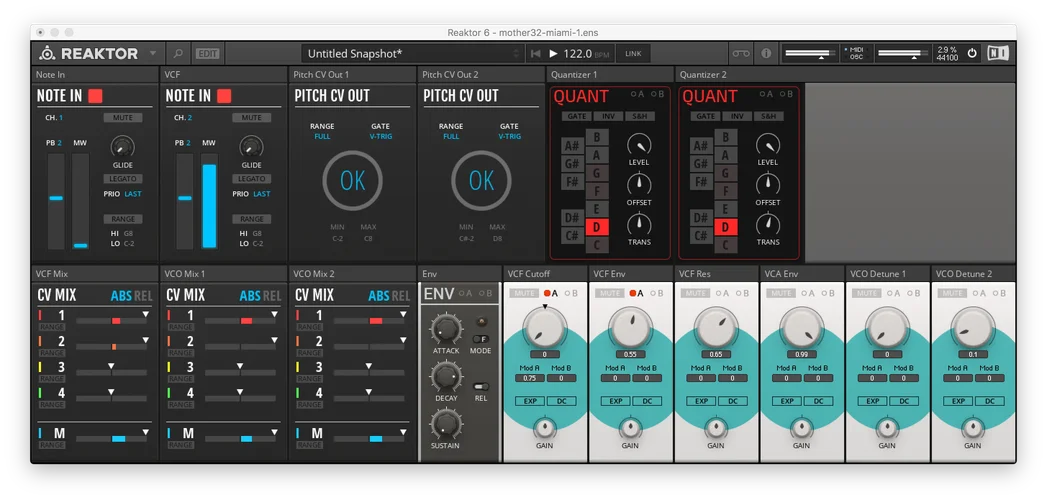Toggle the audio engine power icon
The image size is (1047, 500).
point(972,53)
